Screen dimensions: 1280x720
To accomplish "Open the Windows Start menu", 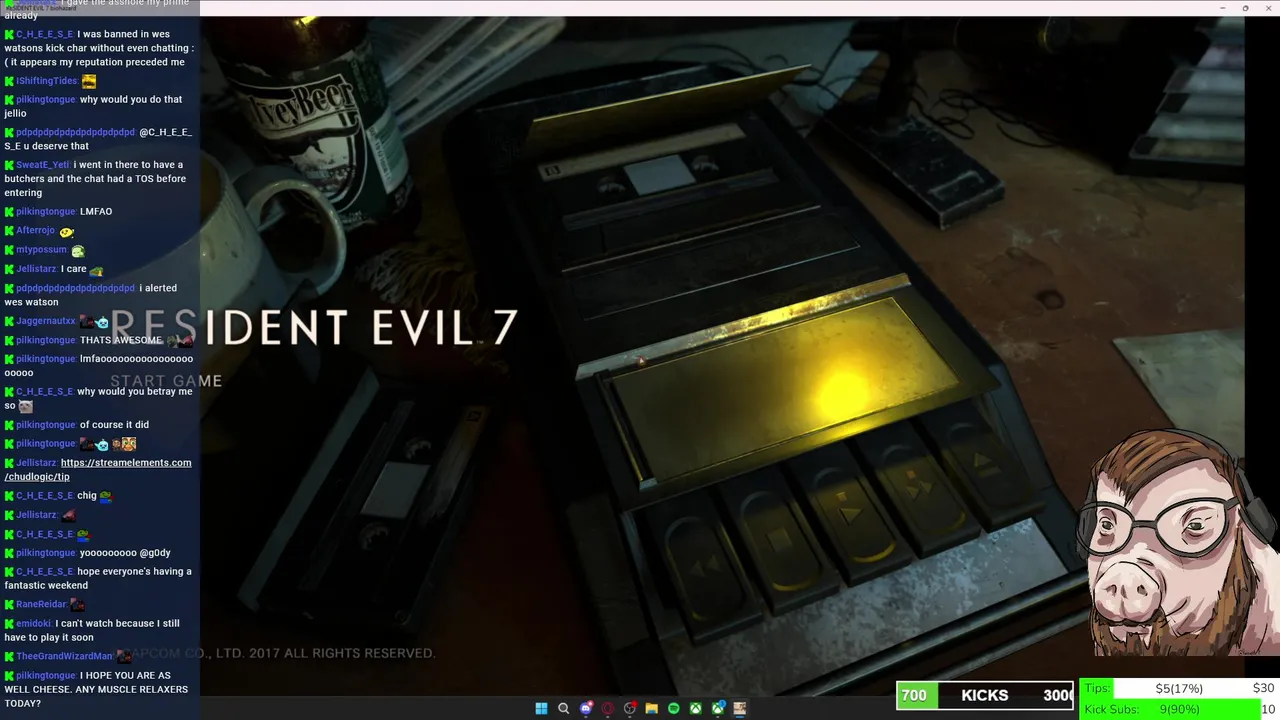I will point(541,708).
